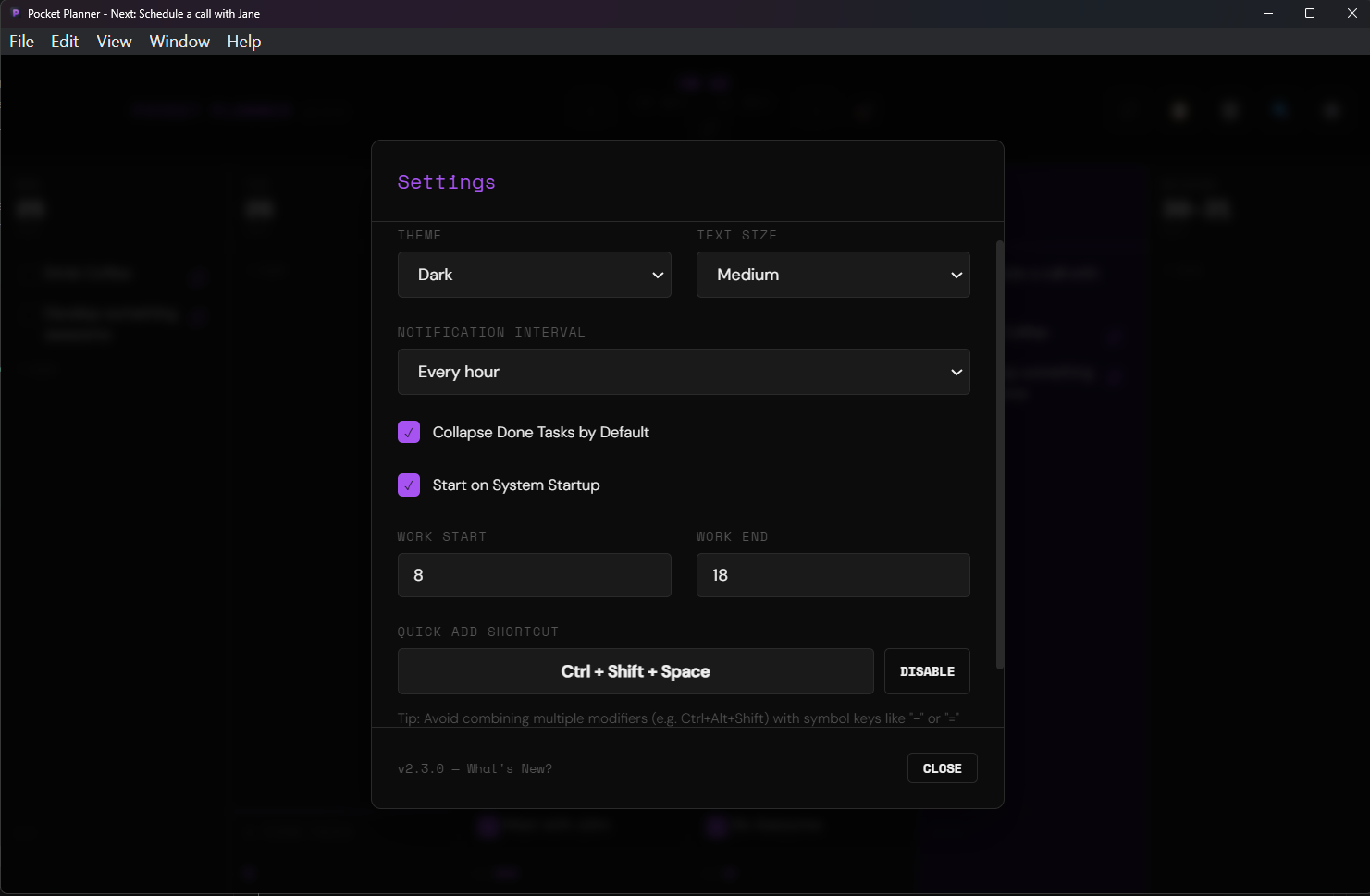Screen dimensions: 1370x896
Task: Open the Text Size dropdown set to Medium
Action: 833,275
